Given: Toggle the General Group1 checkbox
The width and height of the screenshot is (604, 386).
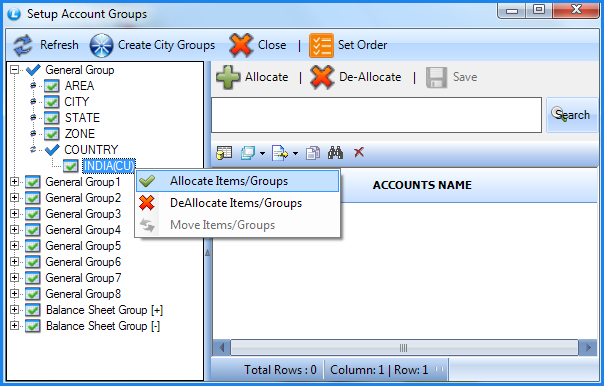Looking at the screenshot, I should pyautogui.click(x=33, y=182).
